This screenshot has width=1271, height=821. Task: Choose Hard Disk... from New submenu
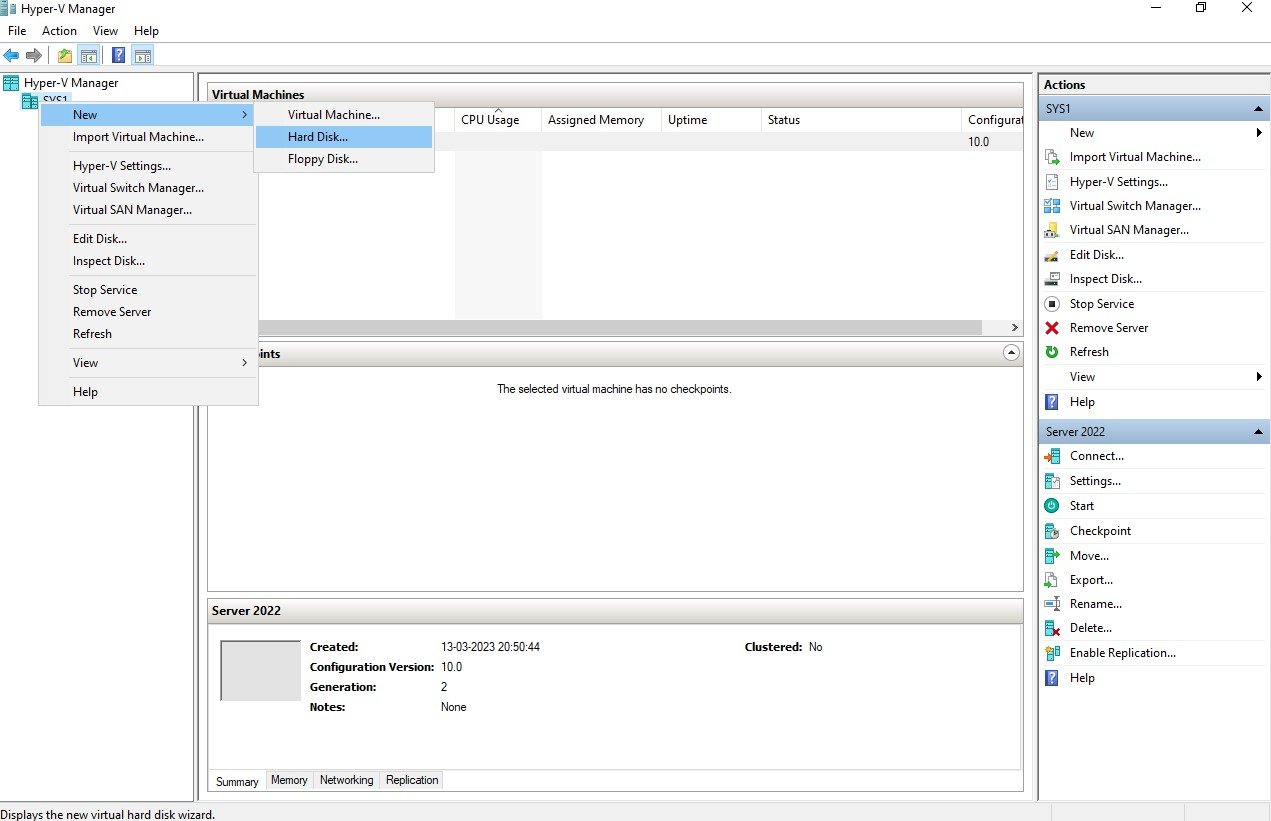tap(344, 137)
